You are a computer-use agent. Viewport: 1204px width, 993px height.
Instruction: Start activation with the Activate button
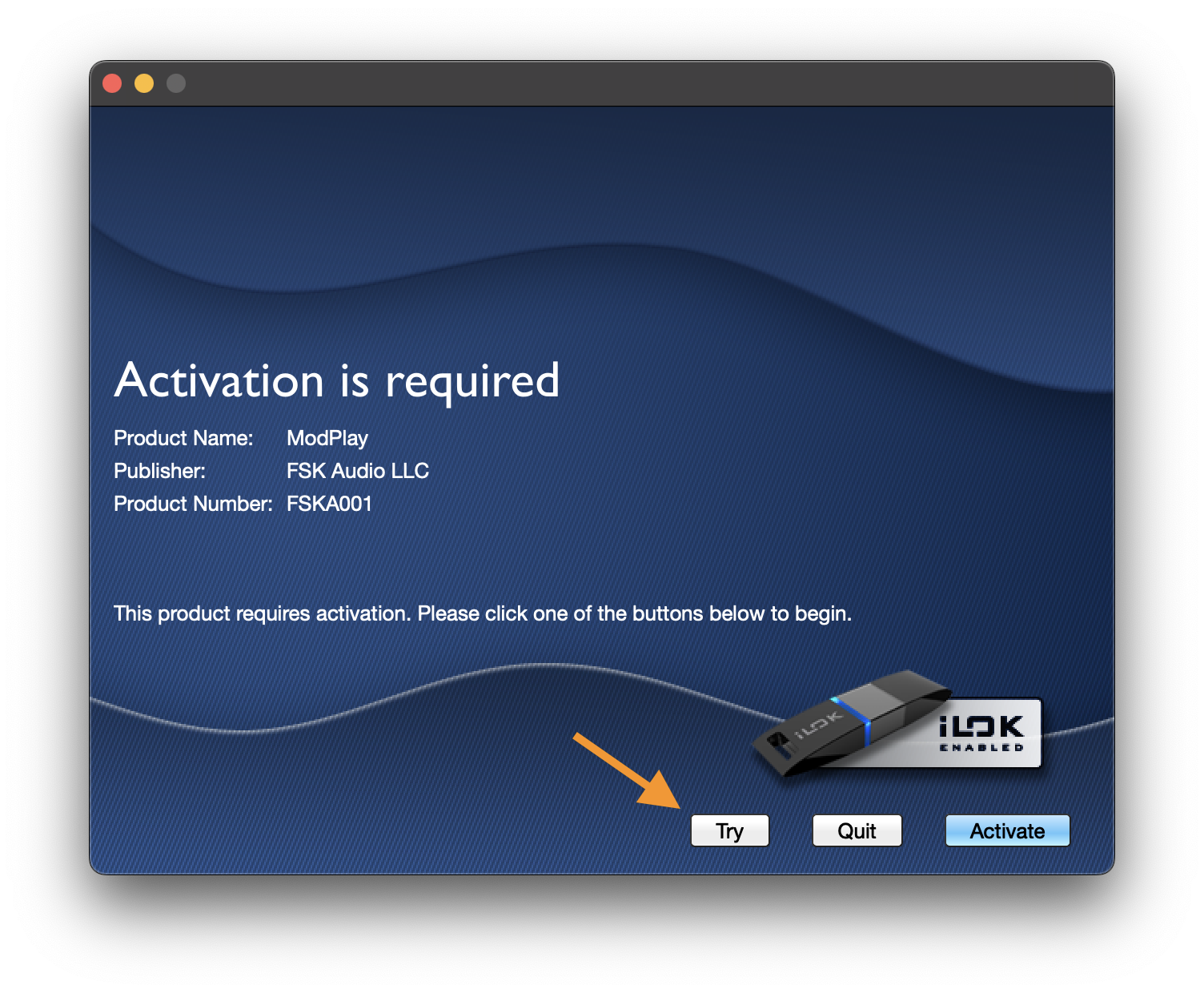(1007, 830)
